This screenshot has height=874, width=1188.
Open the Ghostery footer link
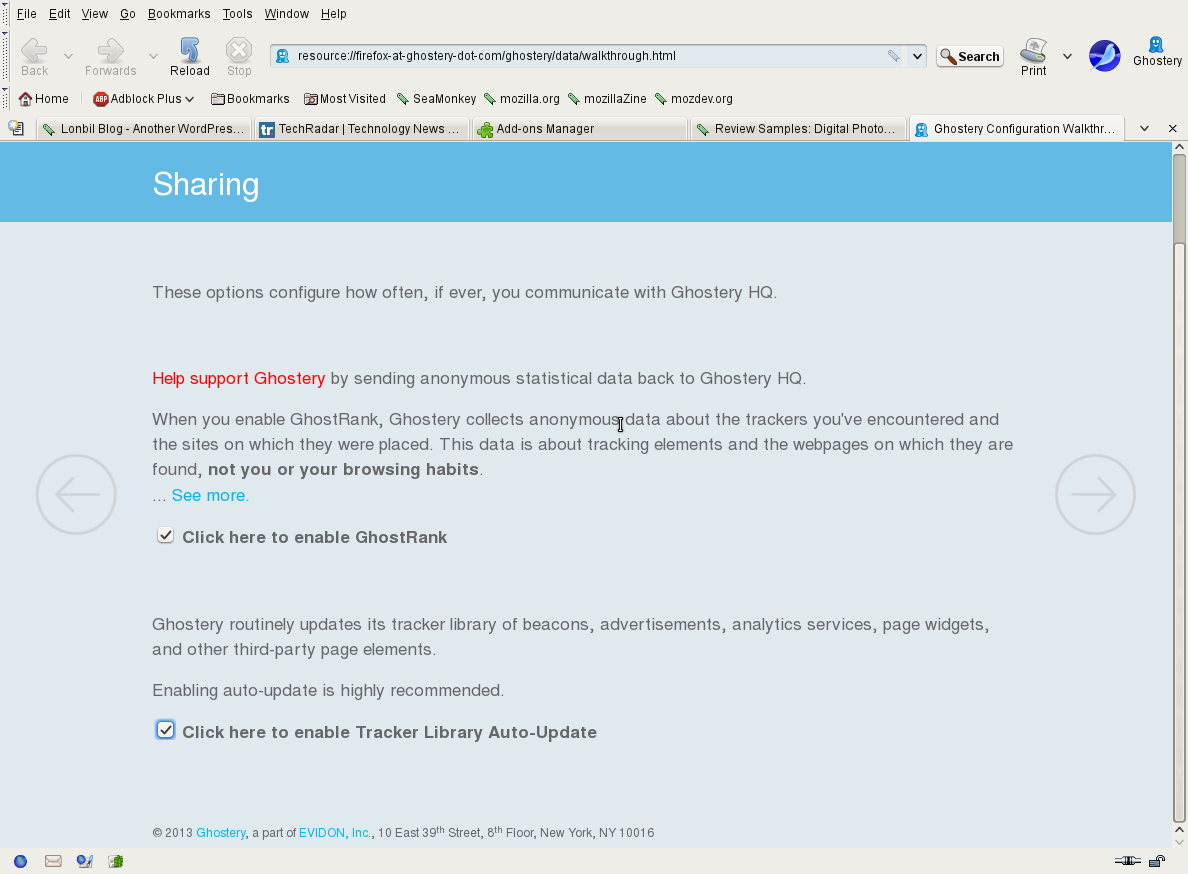(220, 832)
